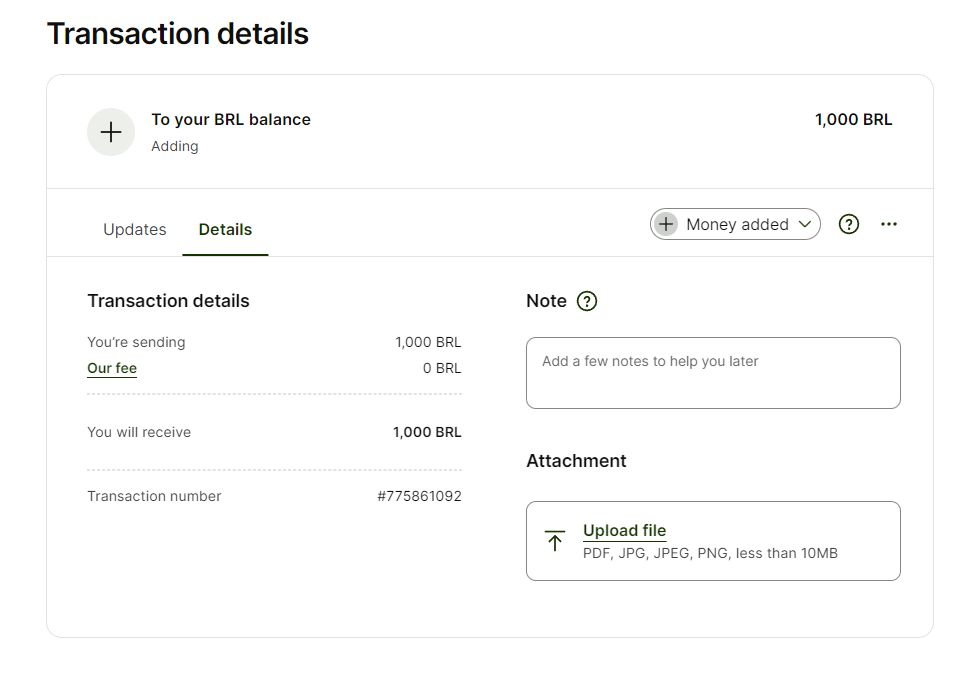
Task: Click the attachment upload box file types text
Action: 710,552
